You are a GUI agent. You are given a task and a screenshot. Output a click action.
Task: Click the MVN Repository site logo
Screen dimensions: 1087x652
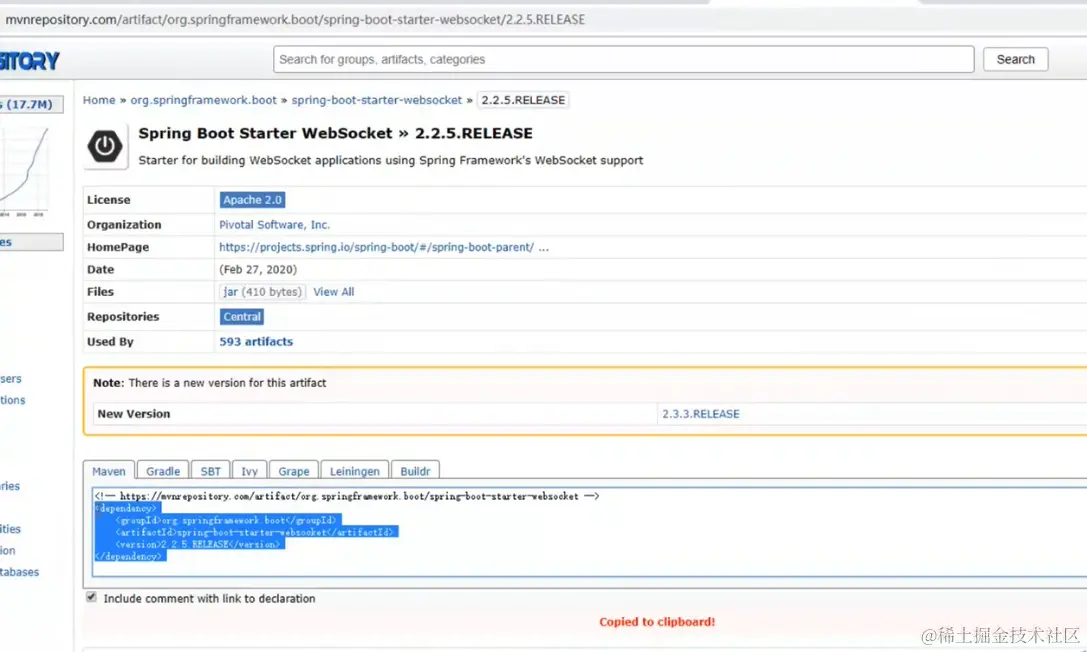coord(30,61)
